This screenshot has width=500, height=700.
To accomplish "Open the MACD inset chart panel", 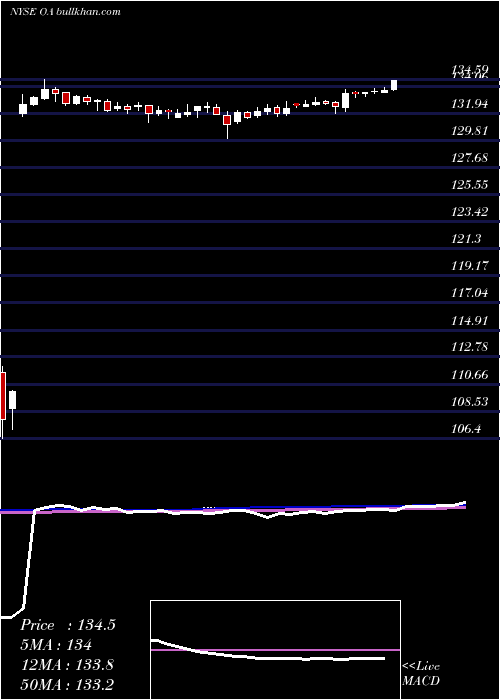I will 275,650.
